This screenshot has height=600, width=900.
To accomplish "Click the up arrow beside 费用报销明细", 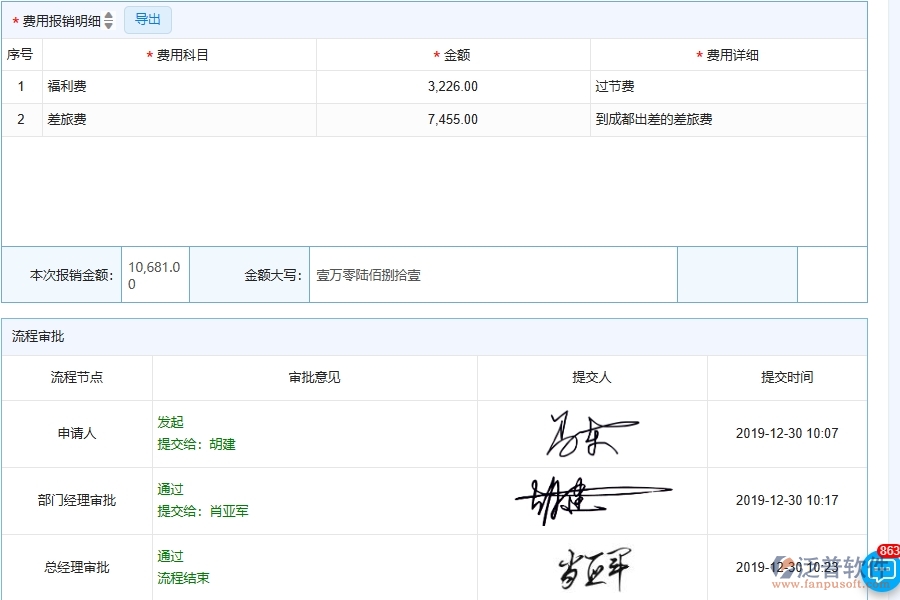I will [x=109, y=16].
